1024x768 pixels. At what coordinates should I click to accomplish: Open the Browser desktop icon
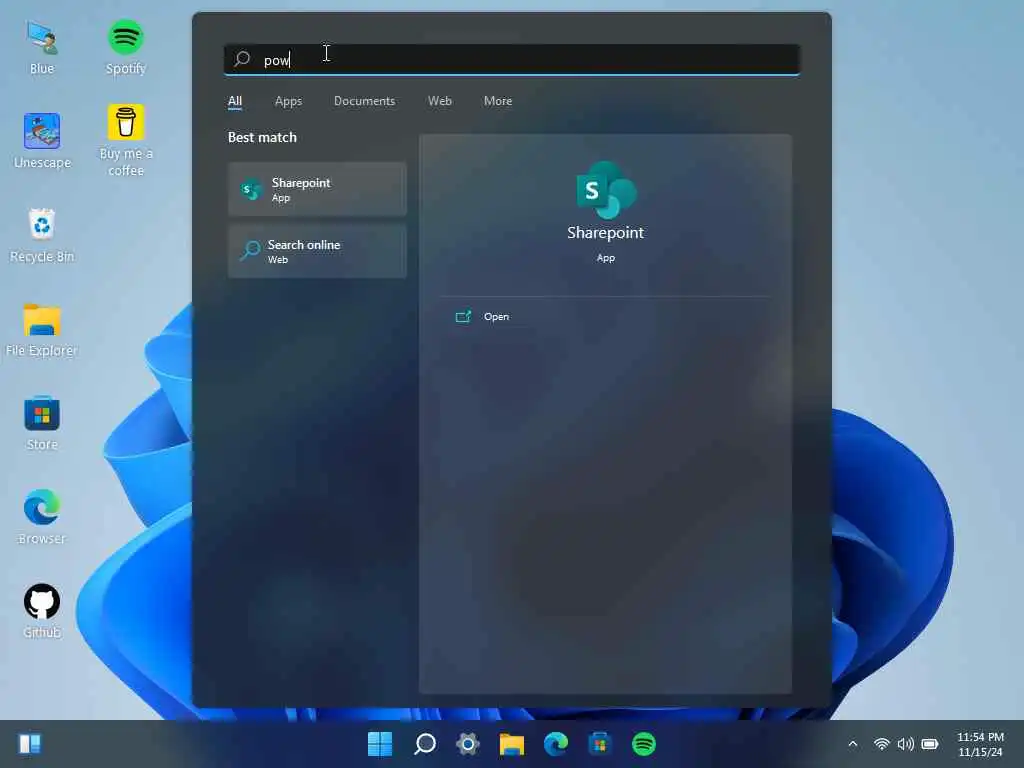tap(42, 517)
